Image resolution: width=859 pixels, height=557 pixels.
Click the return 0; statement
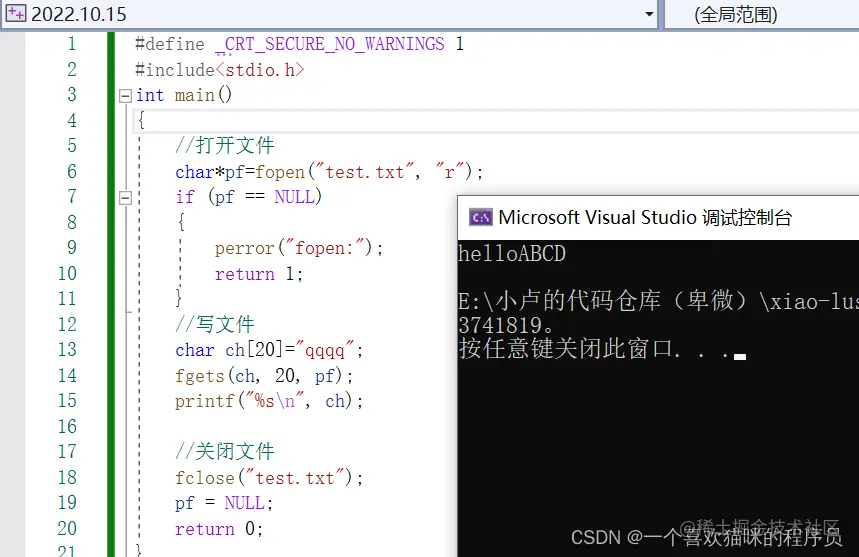pos(219,529)
